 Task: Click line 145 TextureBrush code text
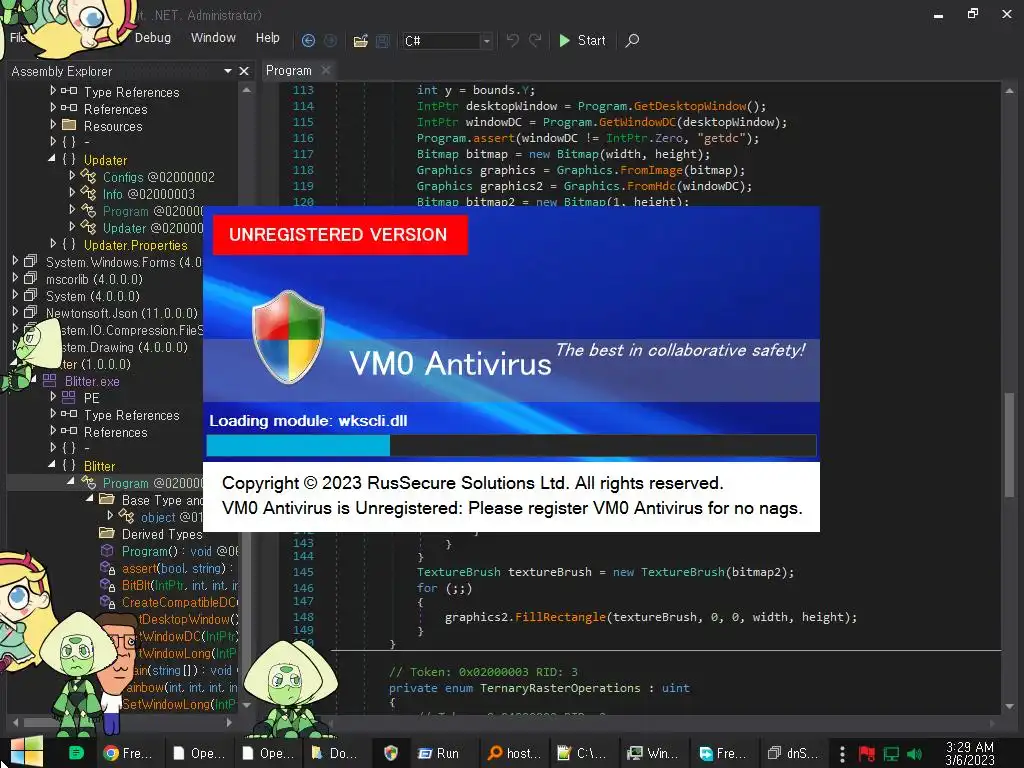coord(605,572)
